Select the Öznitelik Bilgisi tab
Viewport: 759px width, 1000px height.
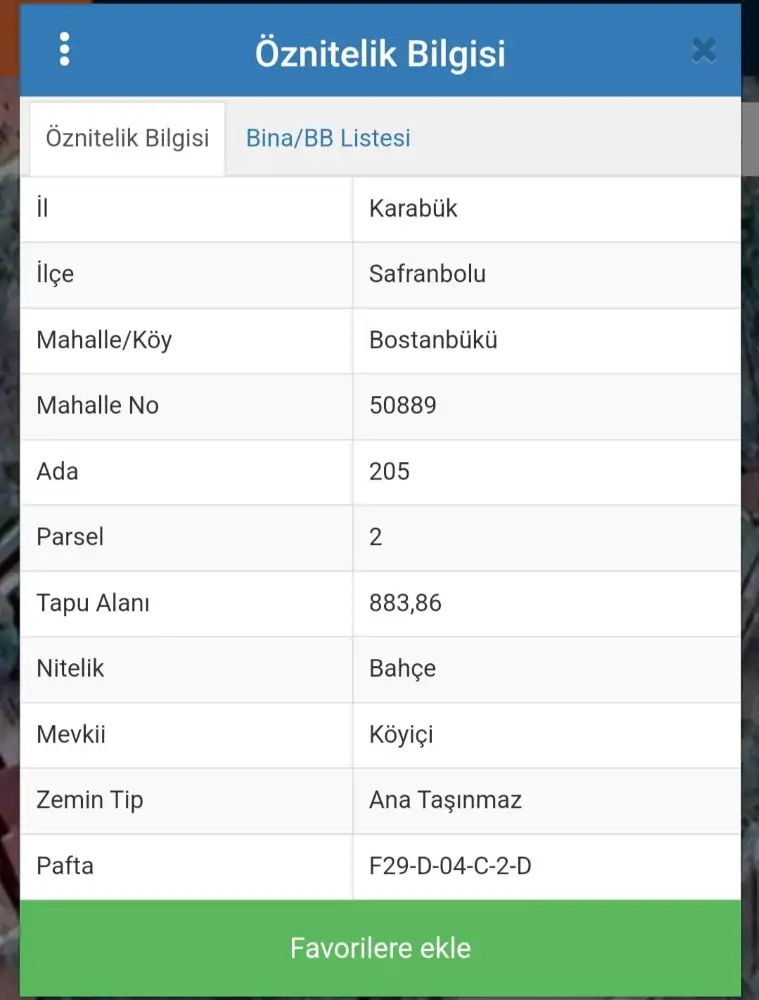(x=127, y=138)
